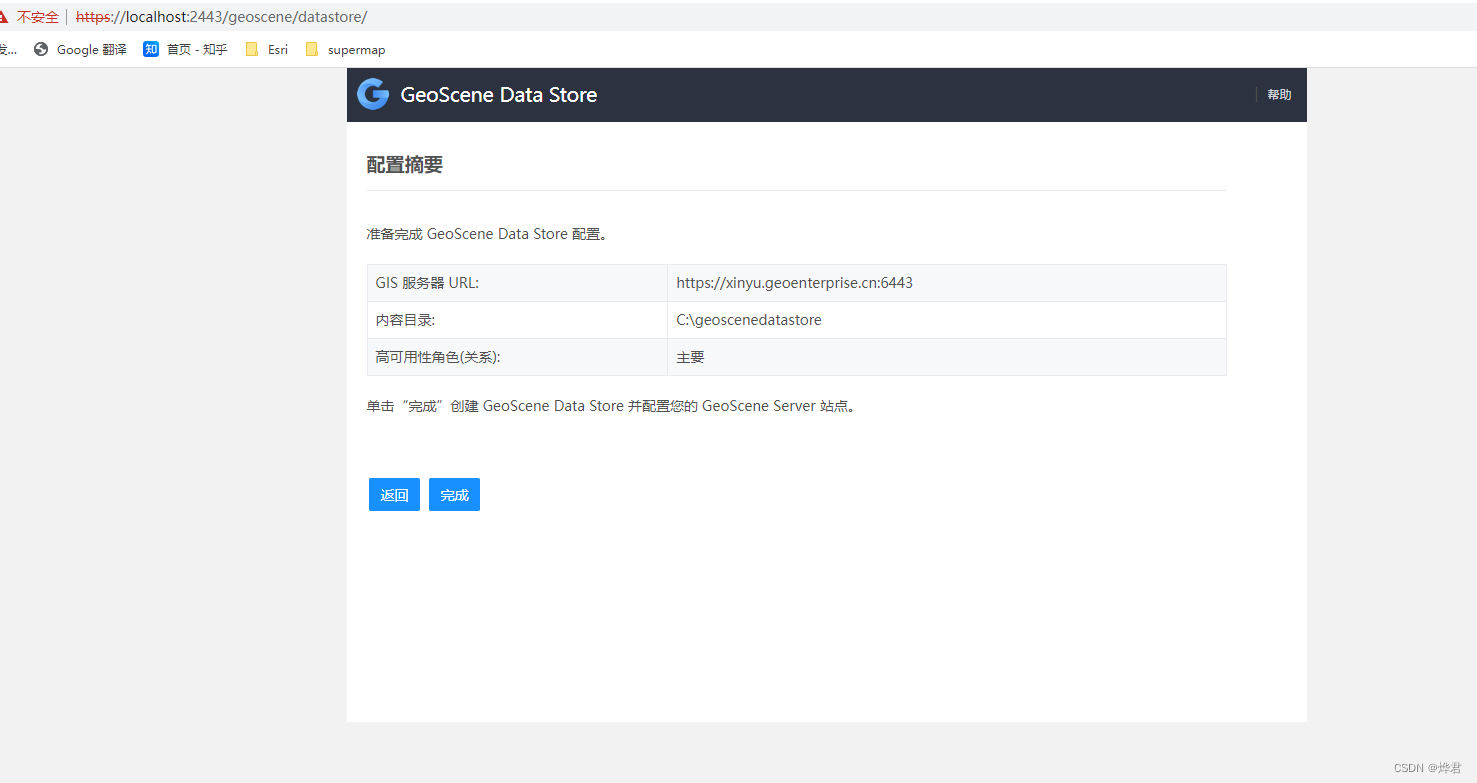Click the GeoScene Data Store title
1477x783 pixels.
click(x=499, y=95)
